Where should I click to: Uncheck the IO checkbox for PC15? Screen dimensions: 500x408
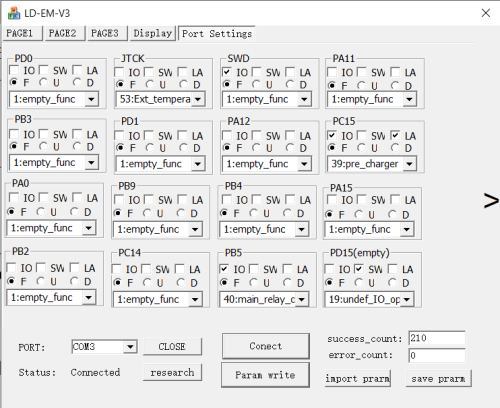point(332,135)
